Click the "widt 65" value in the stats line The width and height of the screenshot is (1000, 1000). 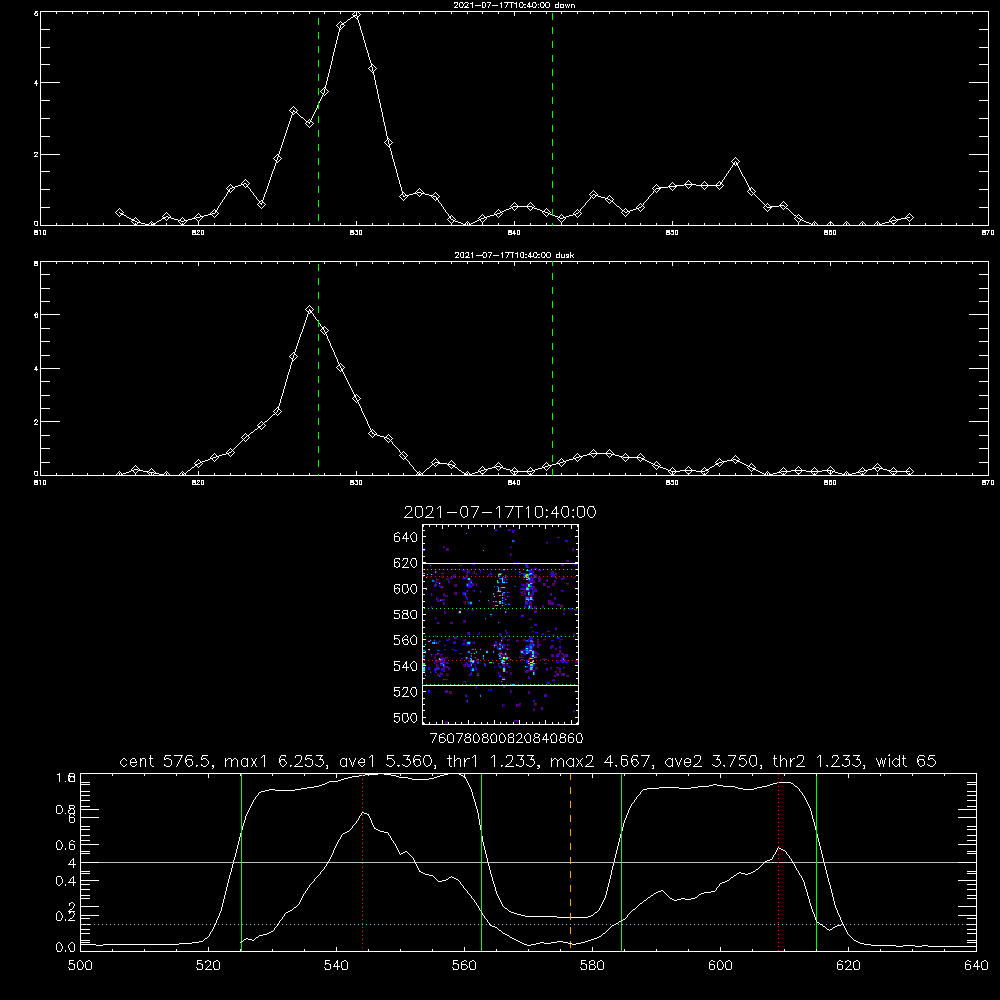tap(906, 761)
